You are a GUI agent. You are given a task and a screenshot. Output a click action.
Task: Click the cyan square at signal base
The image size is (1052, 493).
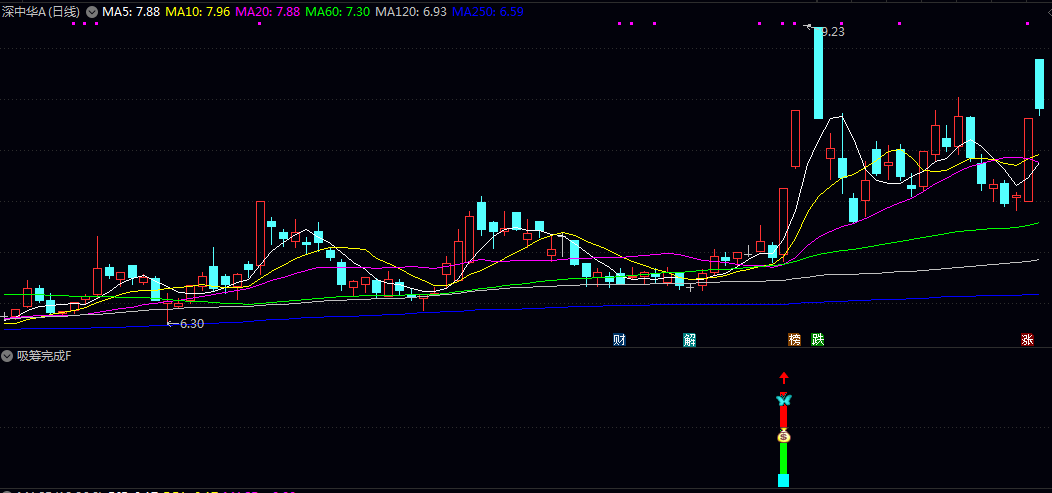tap(783, 480)
